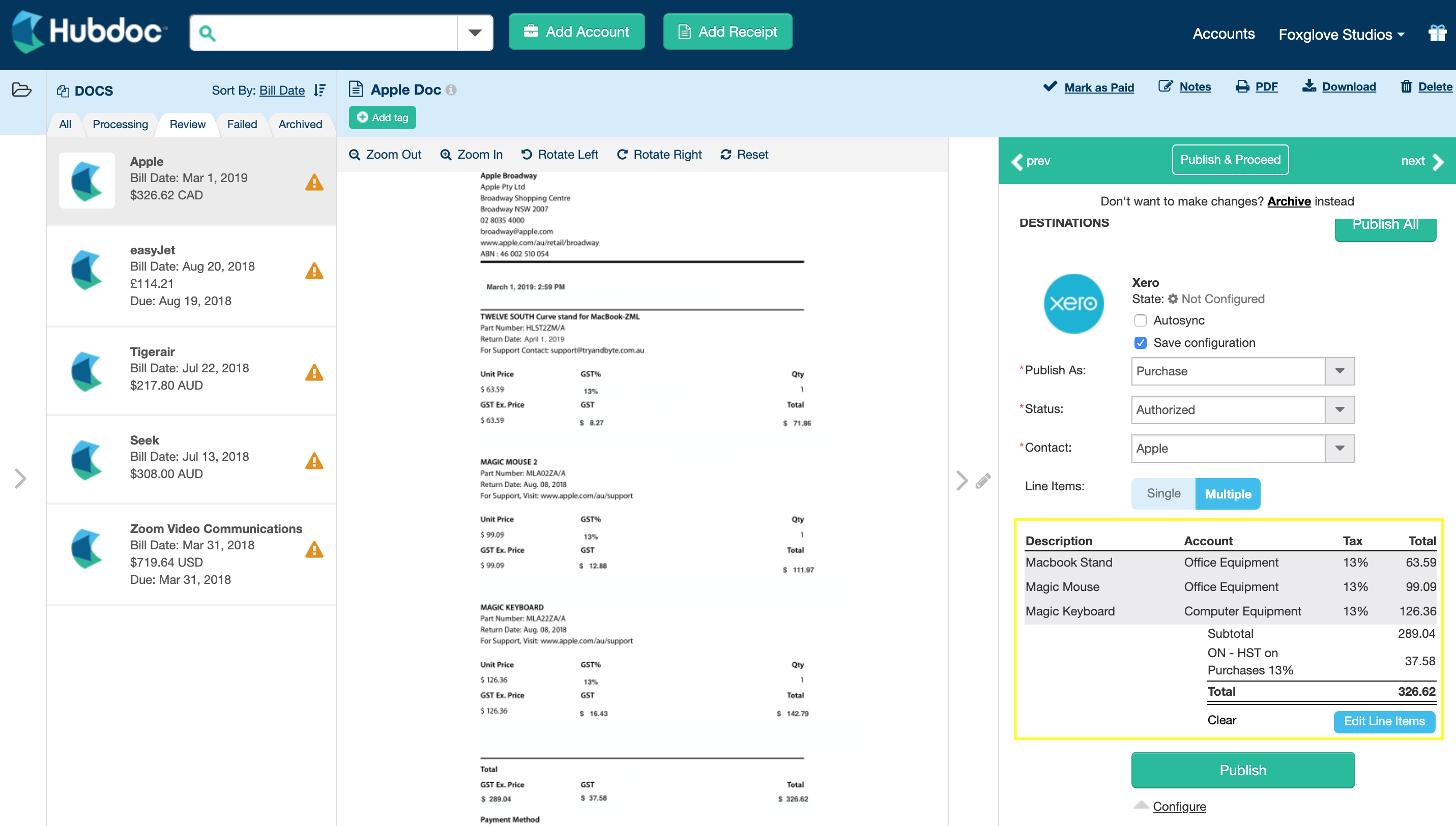Go to next document
Screen dimensions: 1456x826
1422,161
